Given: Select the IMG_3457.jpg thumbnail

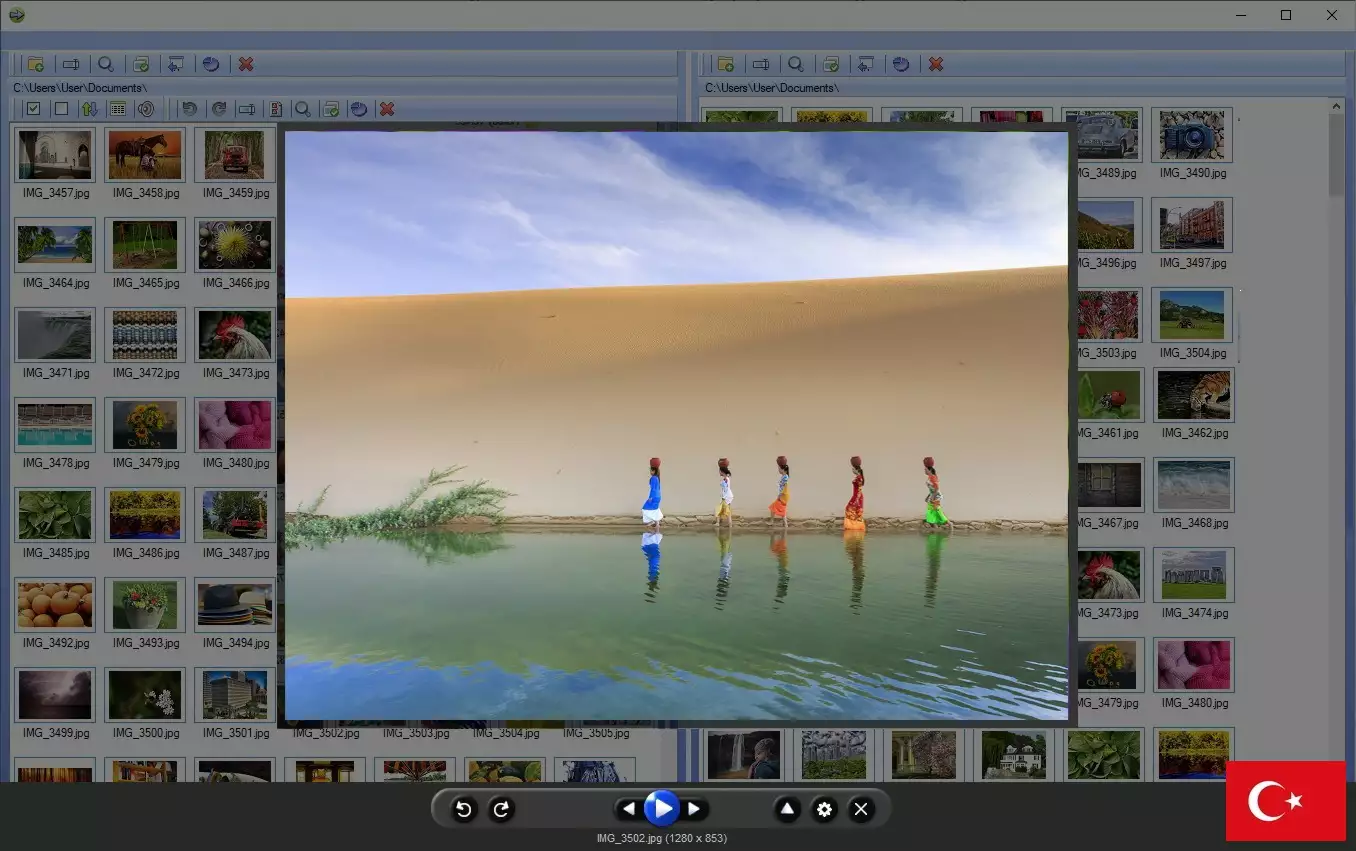Looking at the screenshot, I should point(55,155).
